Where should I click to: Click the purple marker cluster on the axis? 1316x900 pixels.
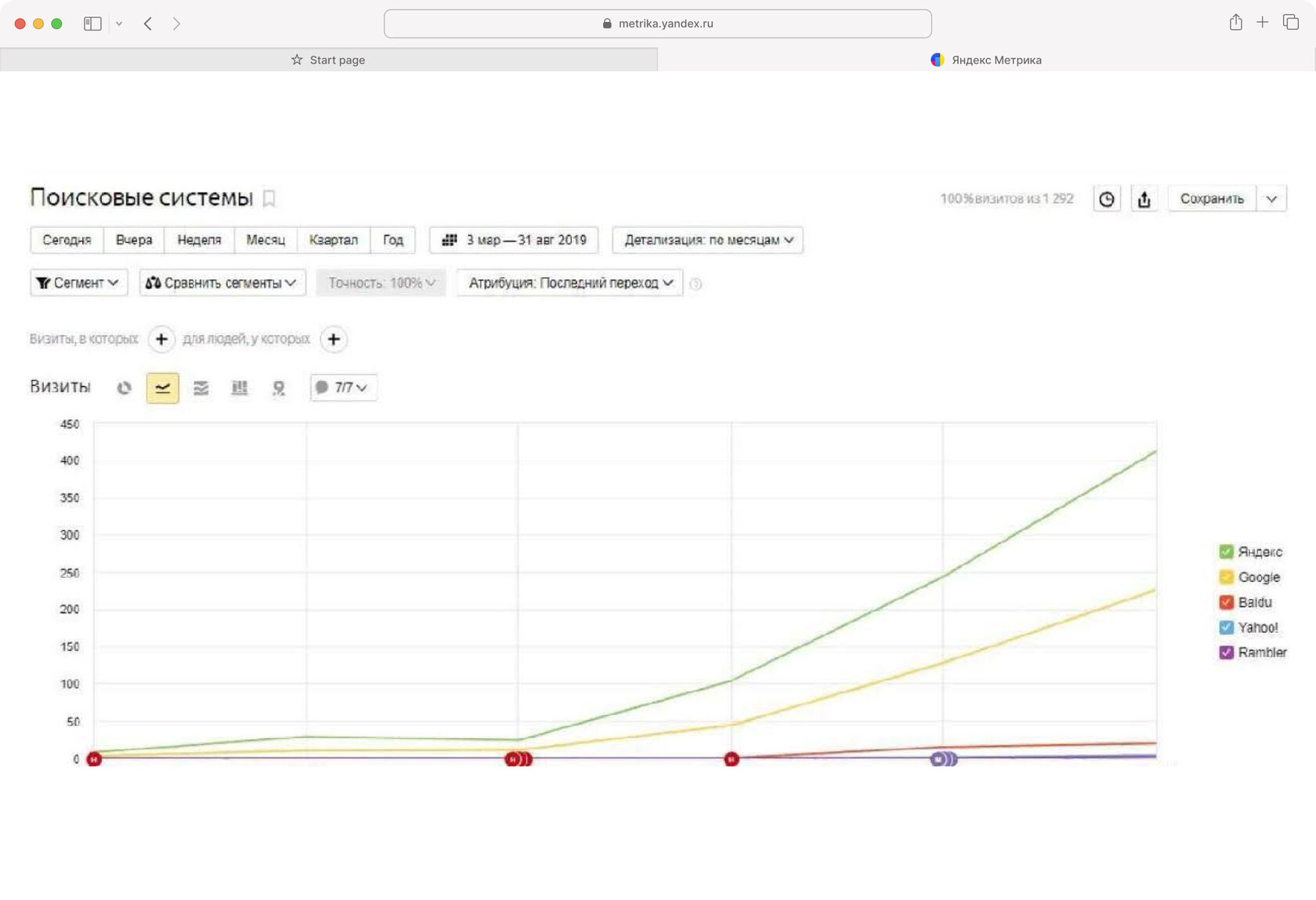pos(943,759)
